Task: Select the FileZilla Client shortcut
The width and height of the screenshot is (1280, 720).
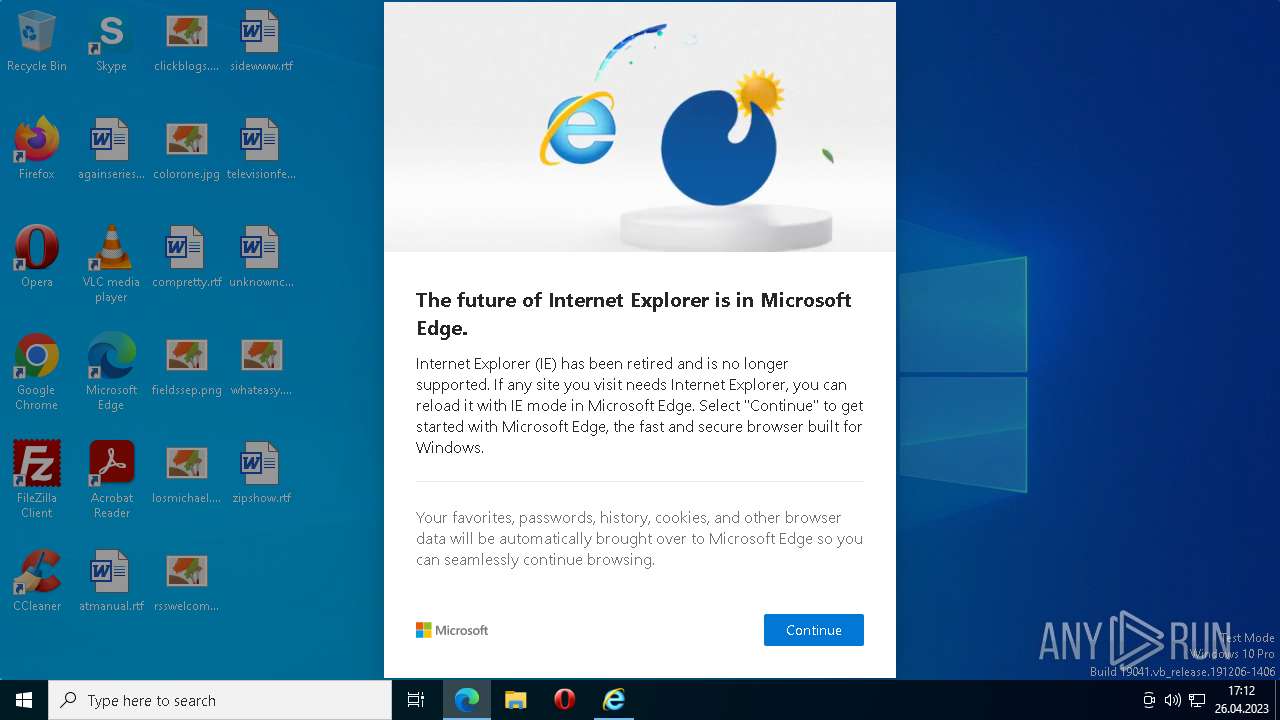Action: click(37, 480)
